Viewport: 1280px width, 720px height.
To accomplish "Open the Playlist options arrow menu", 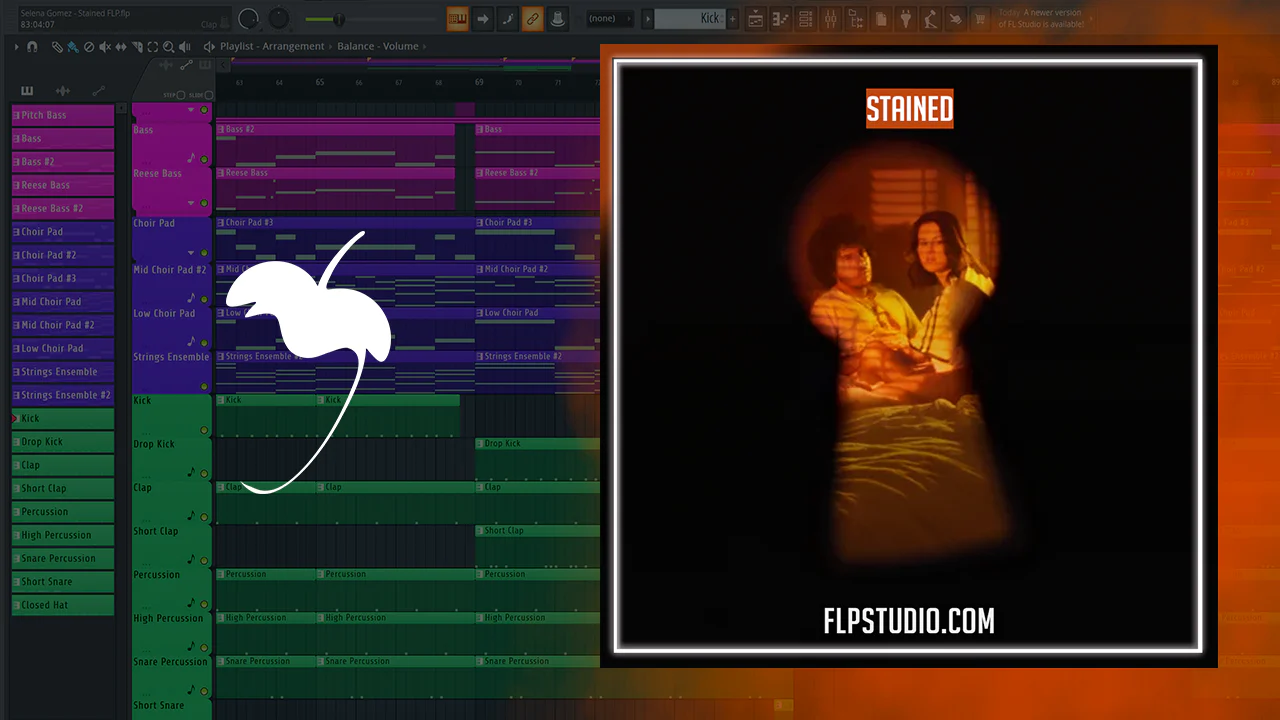I will coord(17,47).
